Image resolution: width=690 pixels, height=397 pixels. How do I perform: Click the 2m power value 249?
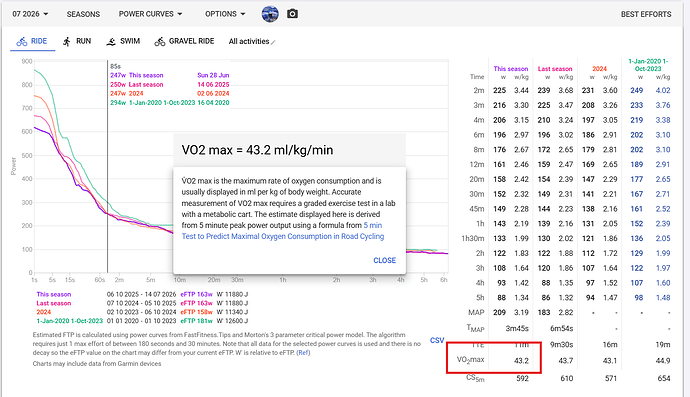point(636,90)
